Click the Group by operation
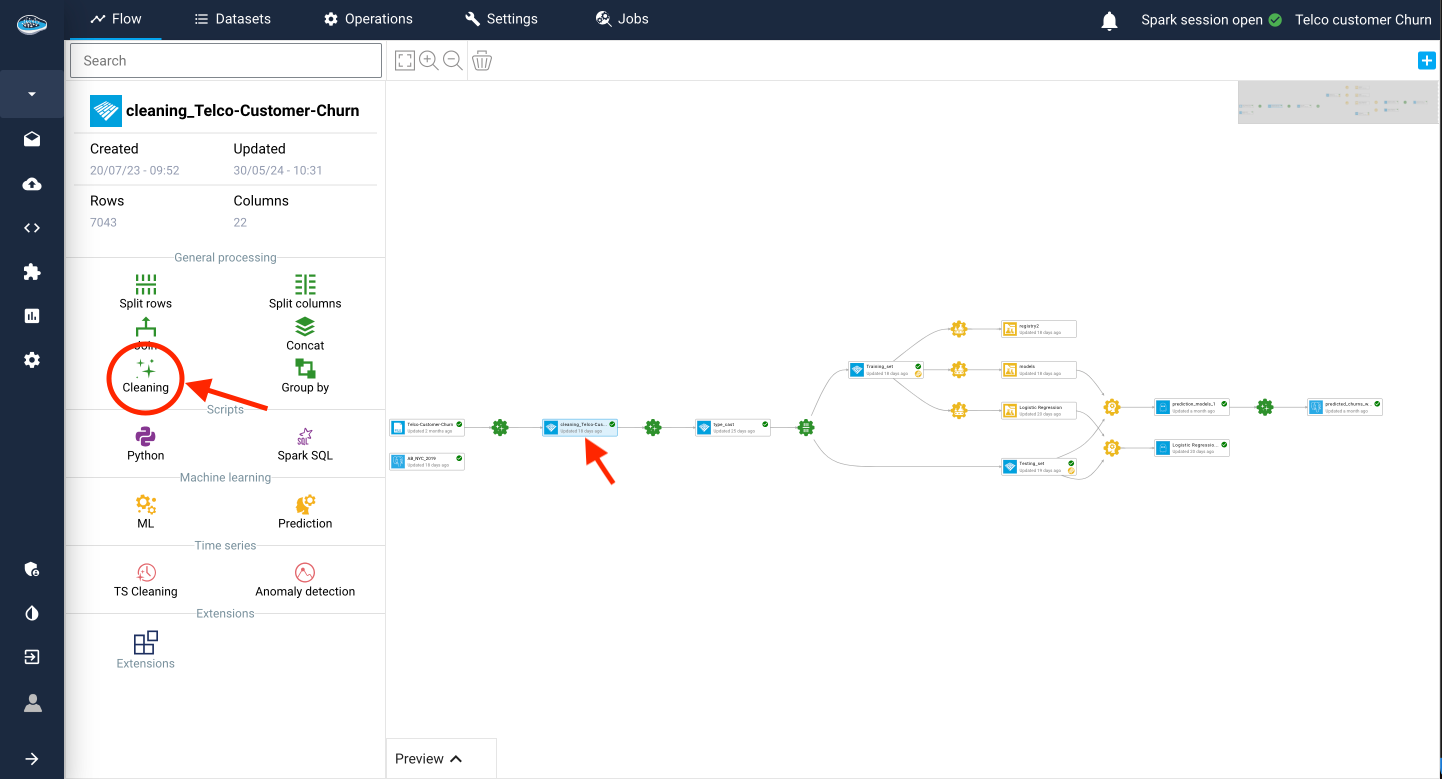1442x779 pixels. (x=305, y=375)
